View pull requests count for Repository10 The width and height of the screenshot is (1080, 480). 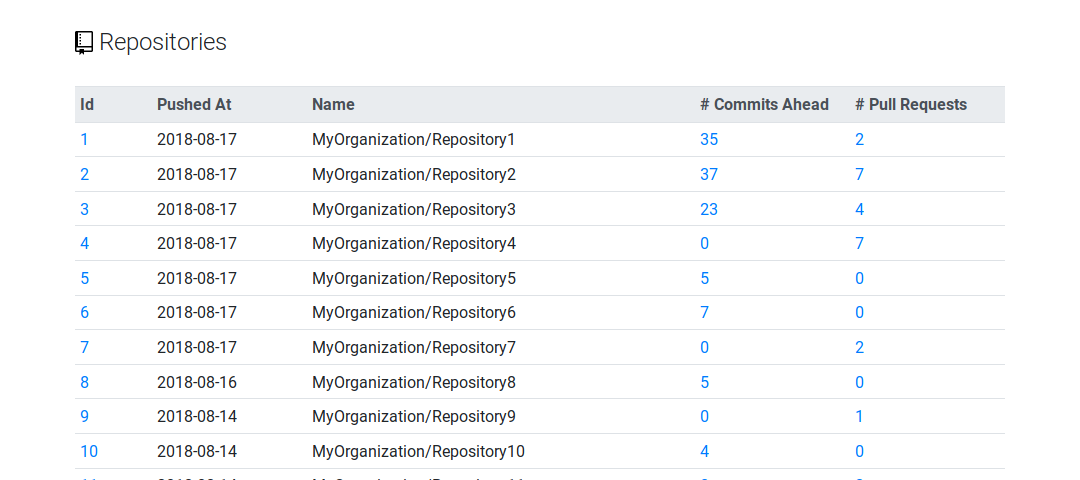860,451
